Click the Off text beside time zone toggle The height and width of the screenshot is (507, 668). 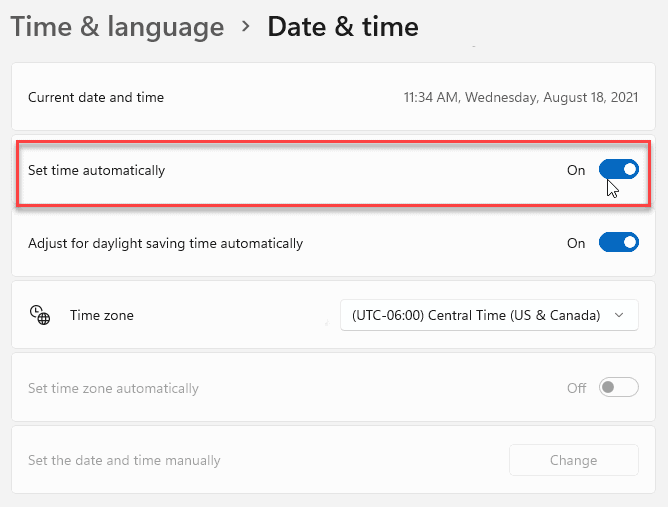(x=576, y=388)
